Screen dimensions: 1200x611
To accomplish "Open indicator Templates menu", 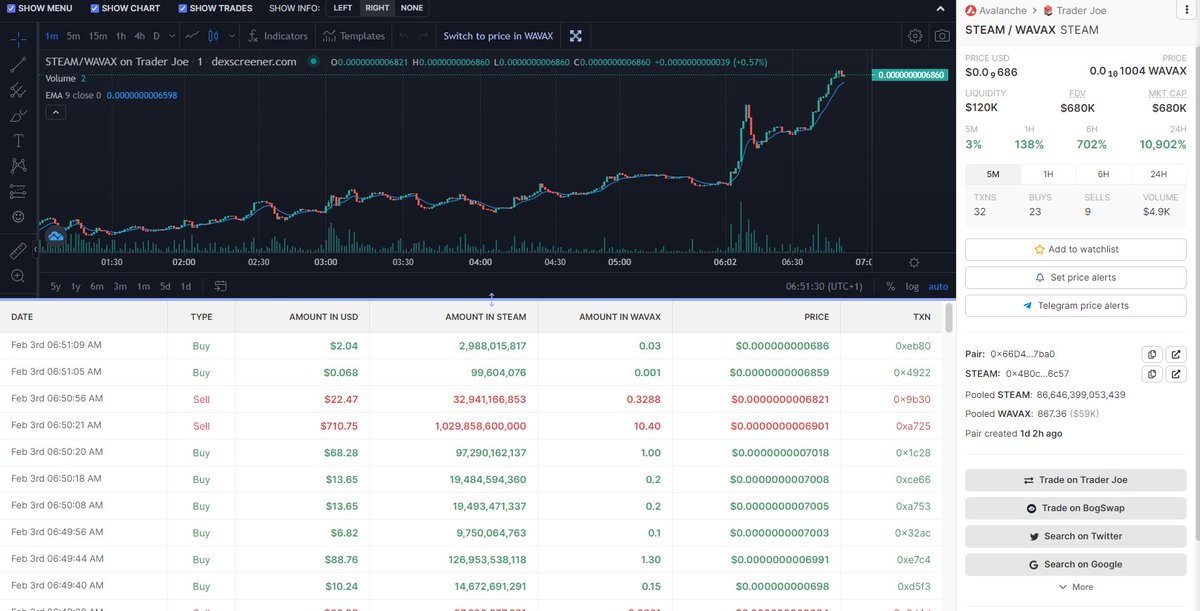I will (x=354, y=36).
